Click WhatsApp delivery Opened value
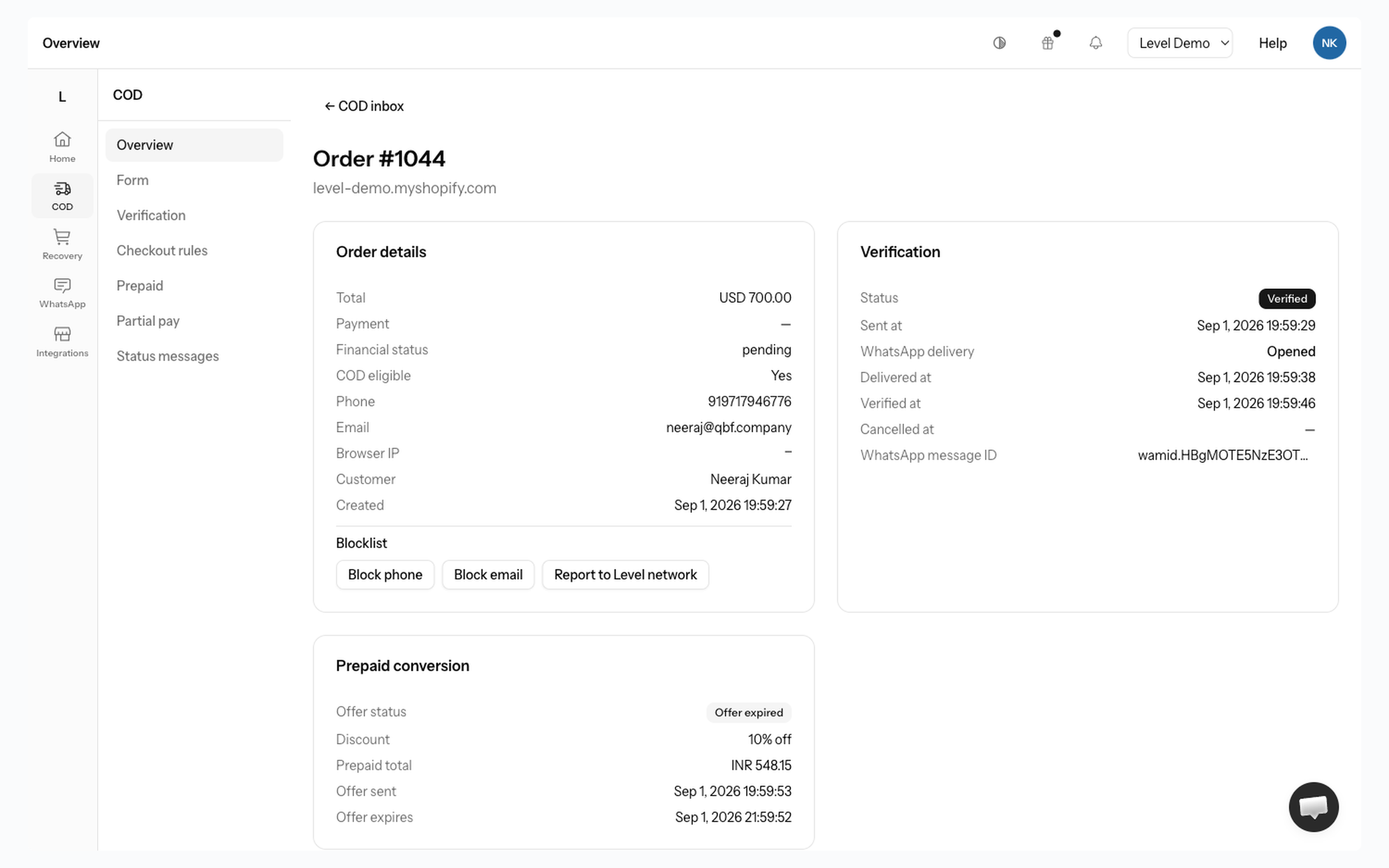The height and width of the screenshot is (868, 1389). pyautogui.click(x=1291, y=351)
